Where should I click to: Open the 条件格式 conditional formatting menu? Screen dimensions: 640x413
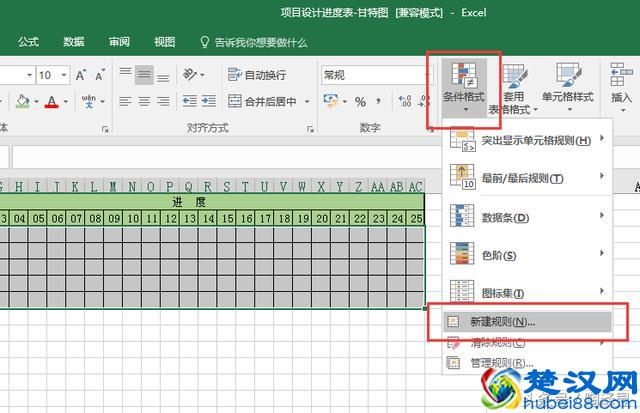pos(464,87)
